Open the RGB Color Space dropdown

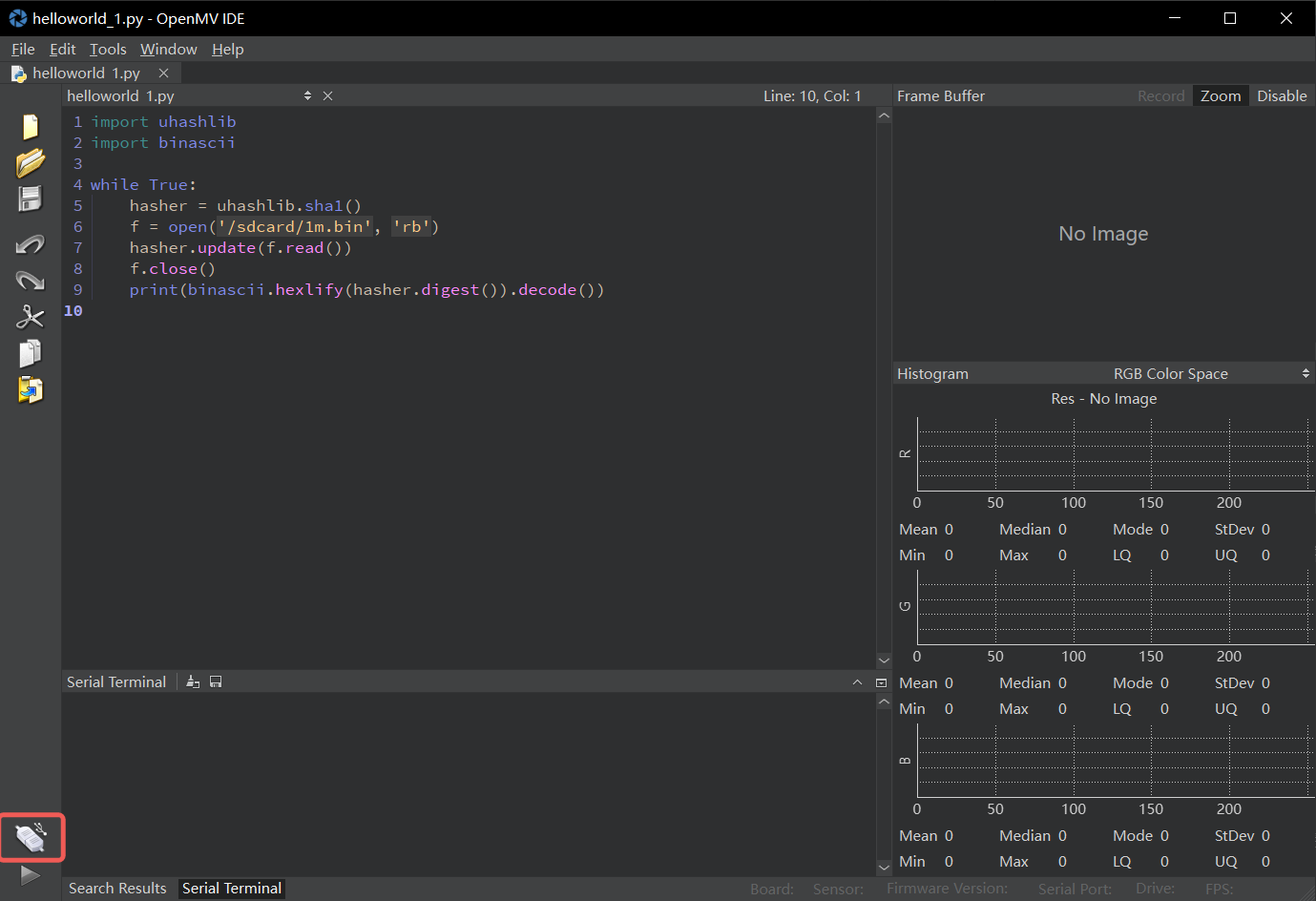[x=1306, y=373]
